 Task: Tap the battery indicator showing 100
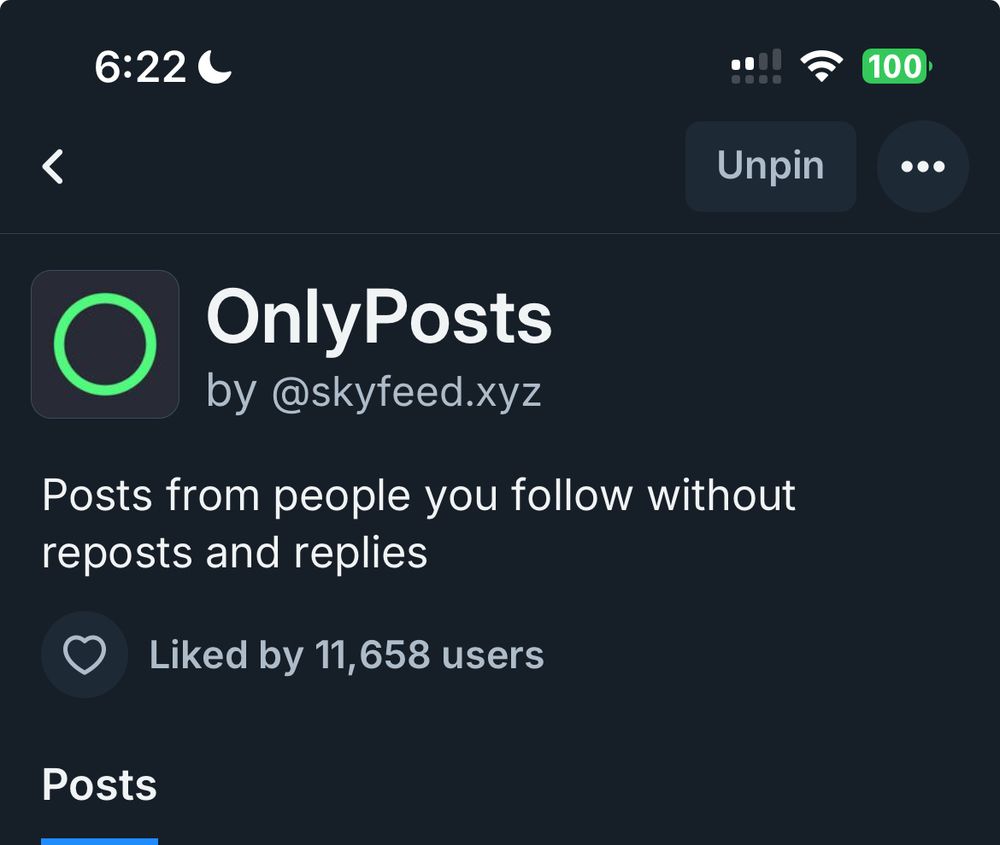click(896, 68)
